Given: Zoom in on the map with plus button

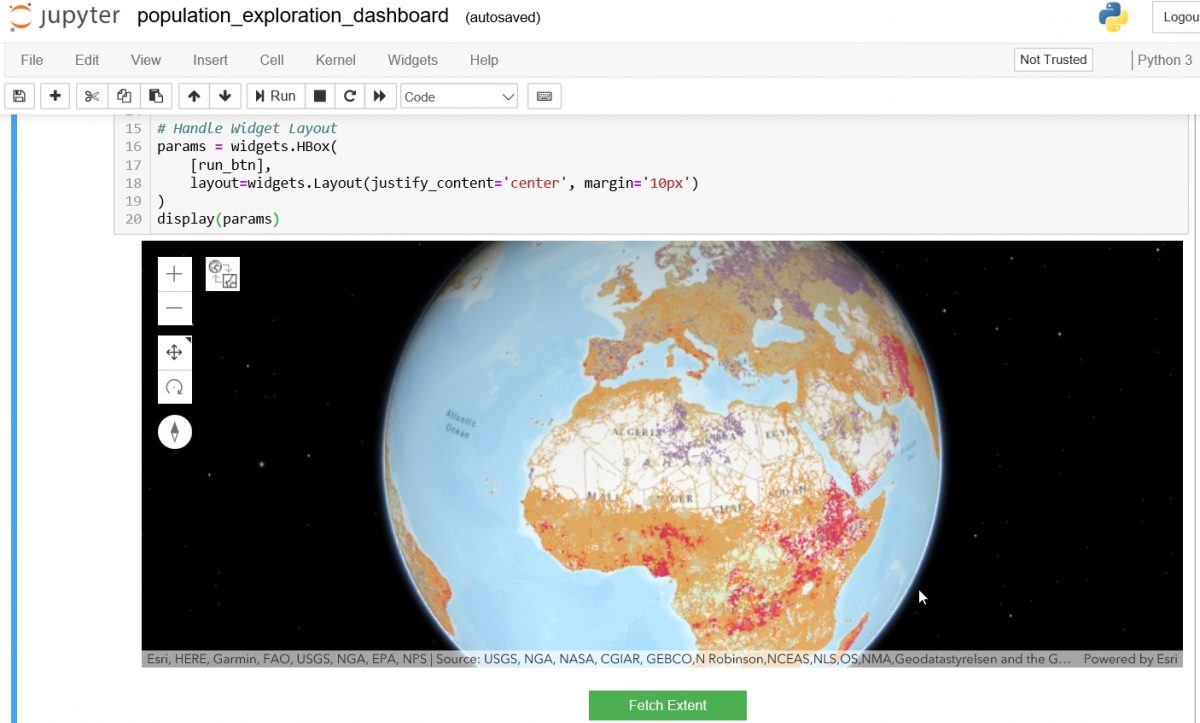Looking at the screenshot, I should pos(174,272).
